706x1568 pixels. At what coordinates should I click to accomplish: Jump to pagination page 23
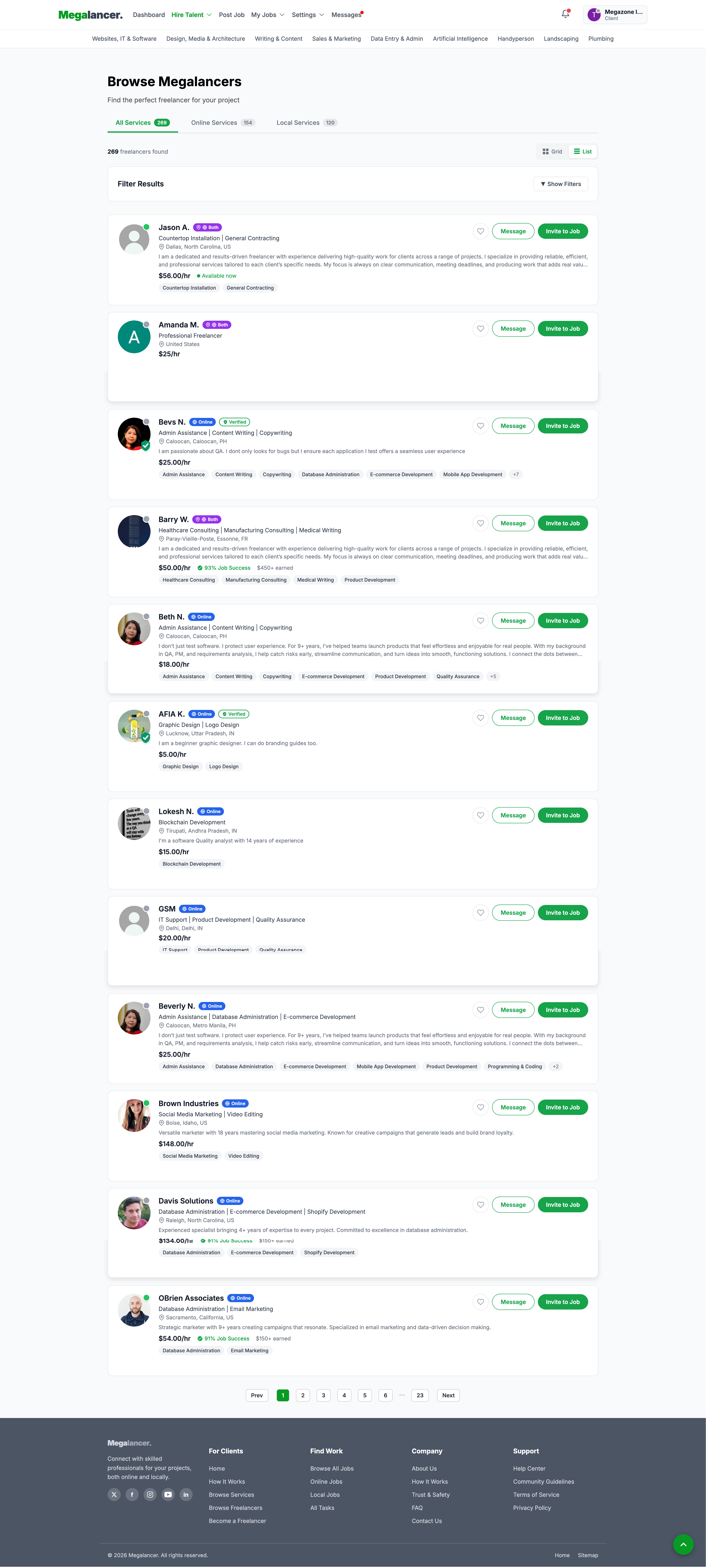(x=420, y=1395)
